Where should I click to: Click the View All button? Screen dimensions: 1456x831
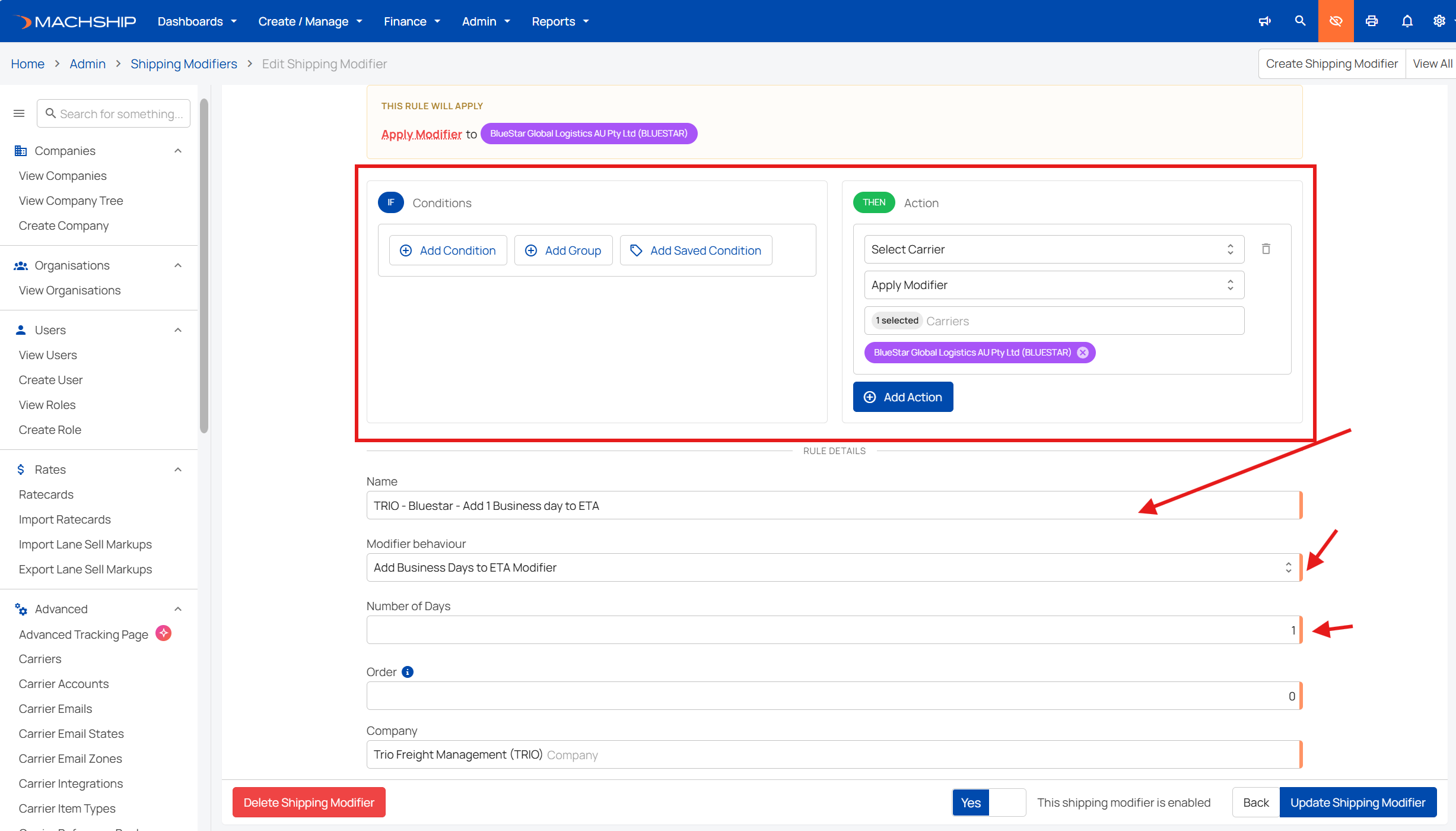[x=1431, y=64]
